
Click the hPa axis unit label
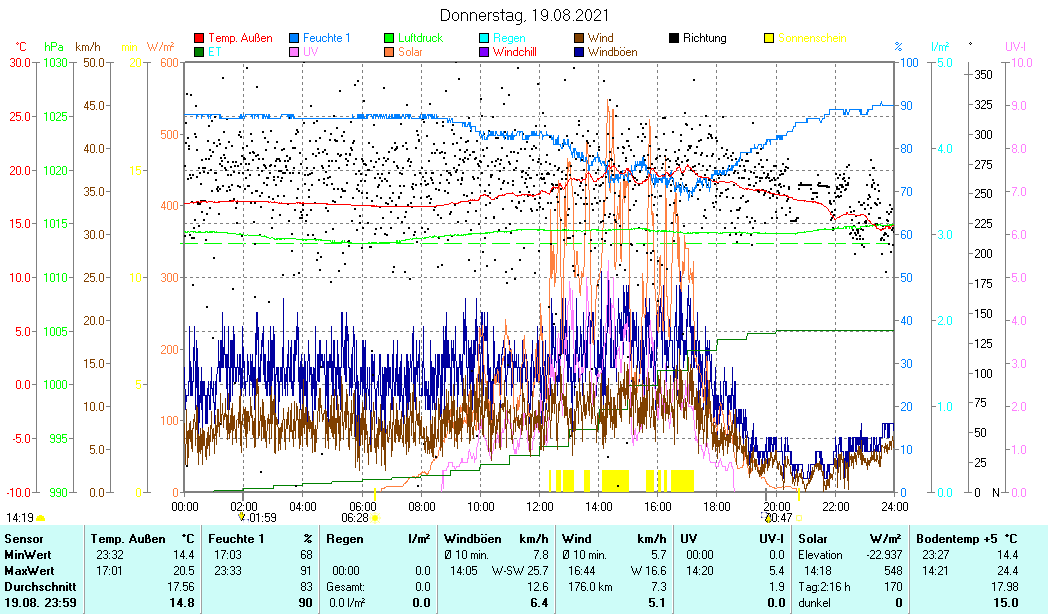coord(53,47)
